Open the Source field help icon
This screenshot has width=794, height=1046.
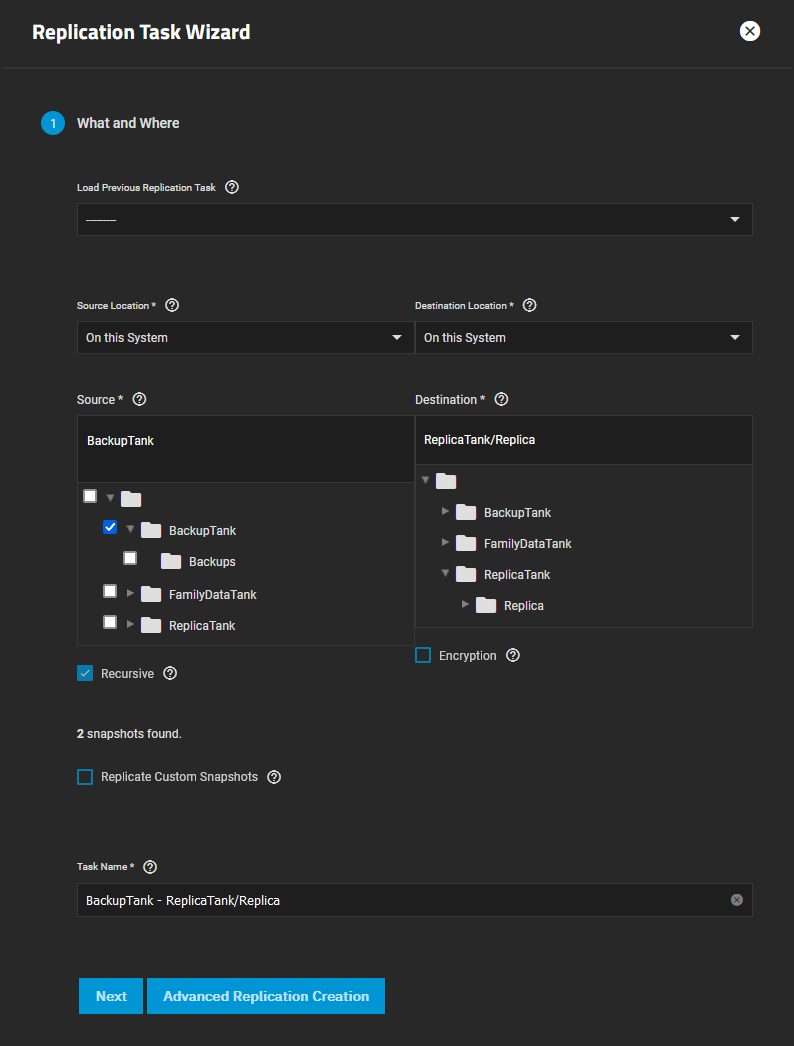coord(139,400)
